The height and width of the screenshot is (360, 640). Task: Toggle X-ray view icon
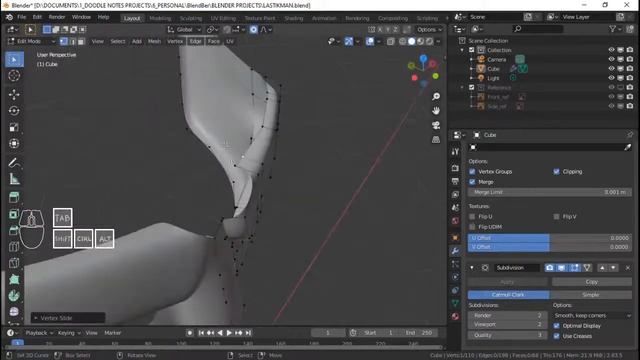coord(391,41)
